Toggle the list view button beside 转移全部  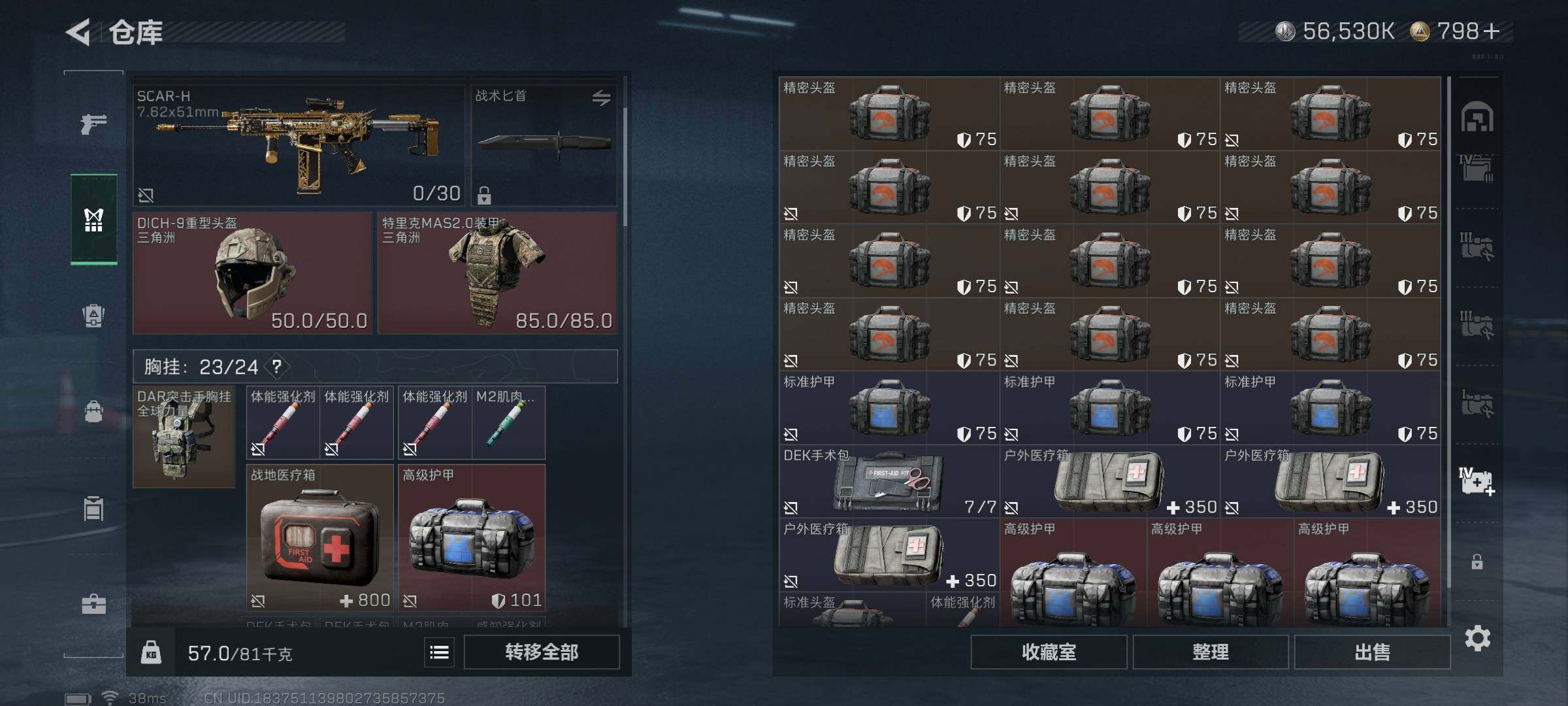coord(440,652)
